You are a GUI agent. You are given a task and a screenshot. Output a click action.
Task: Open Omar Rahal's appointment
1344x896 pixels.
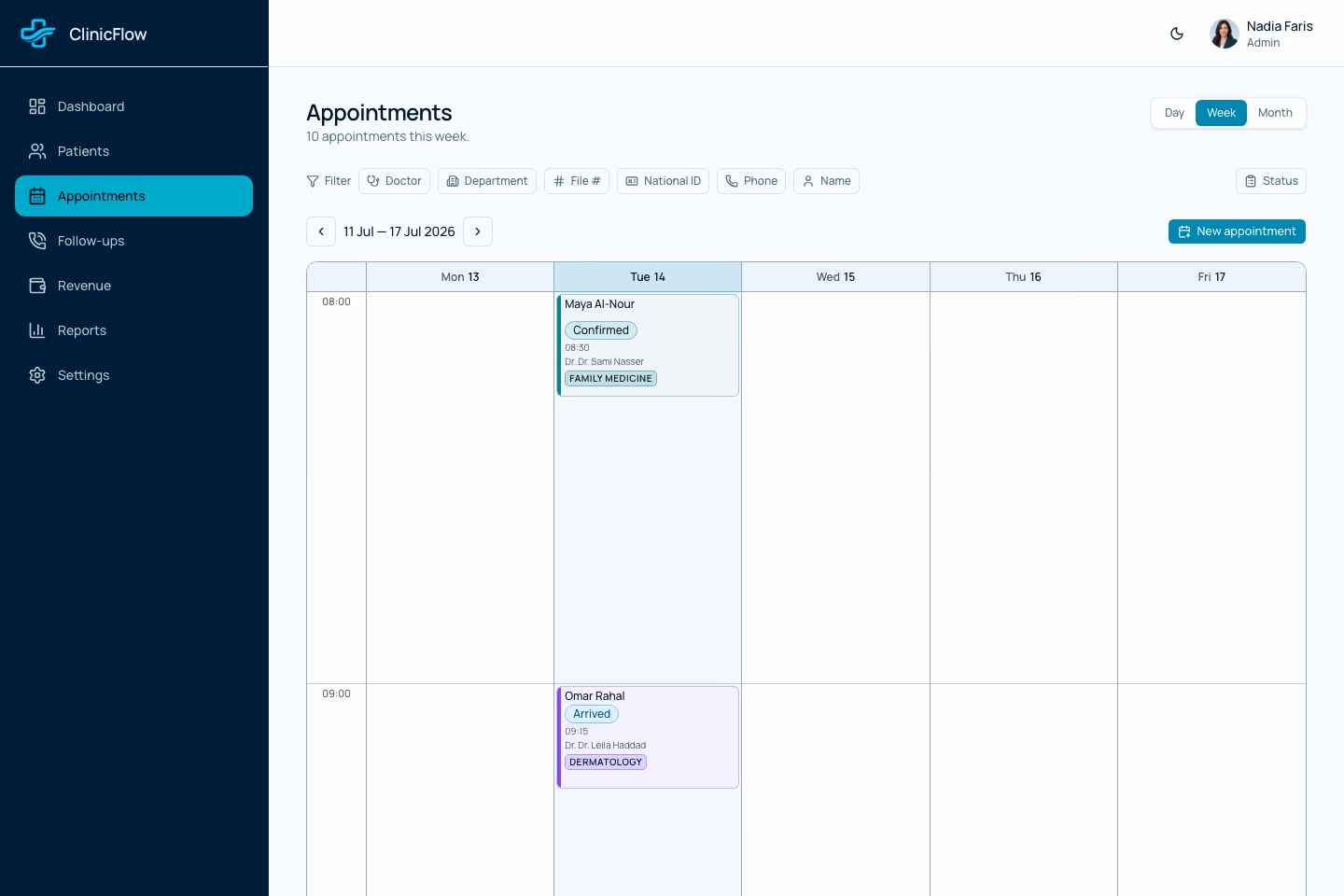(648, 737)
